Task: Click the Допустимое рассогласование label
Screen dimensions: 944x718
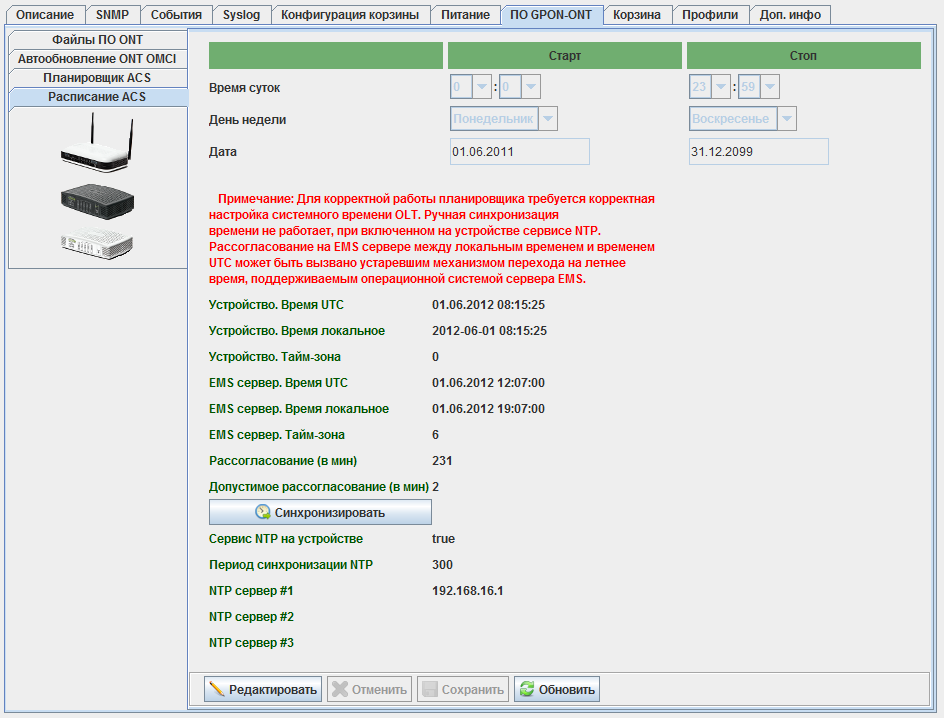Action: 319,487
